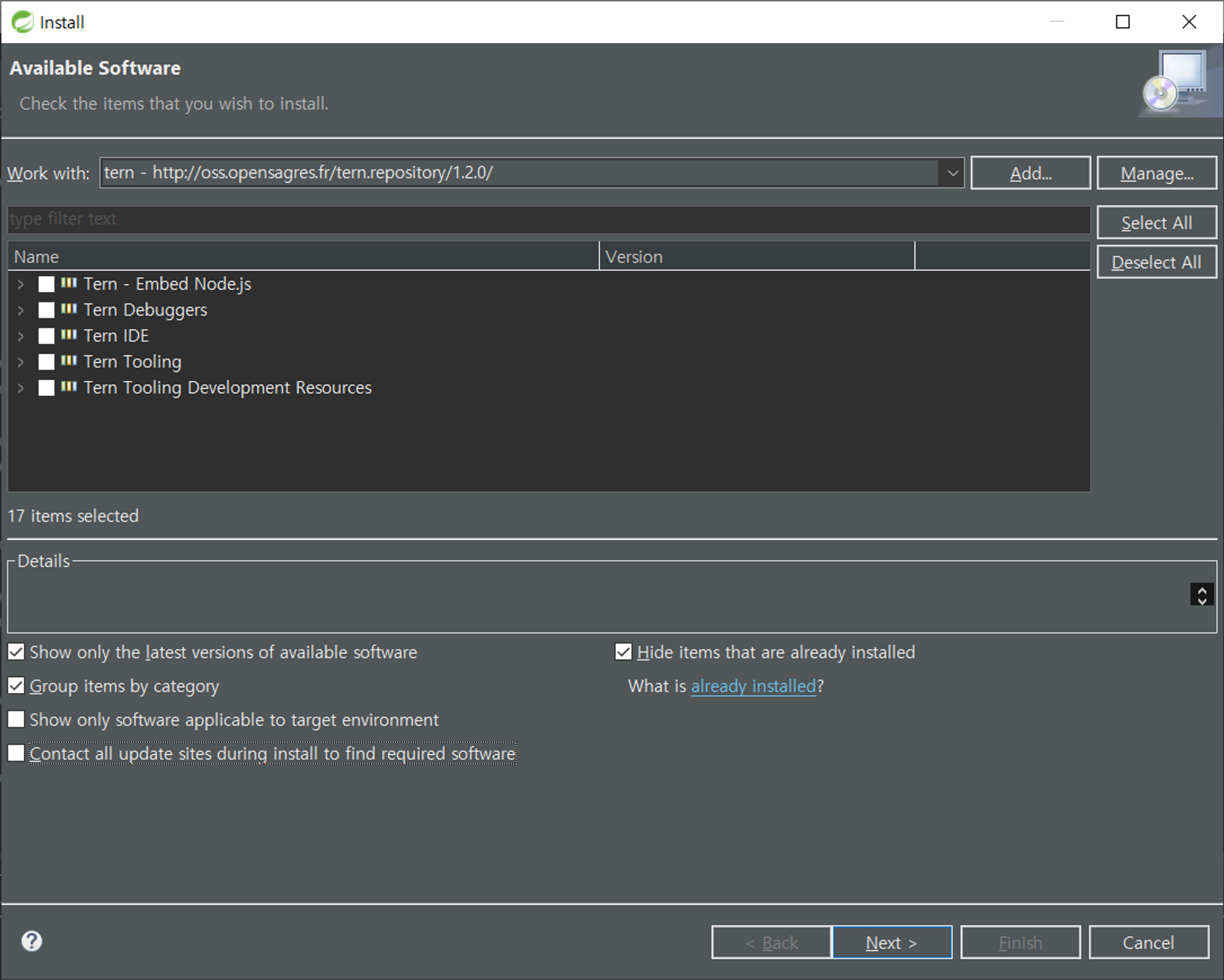This screenshot has width=1224, height=980.
Task: Click the Deselect All button
Action: (x=1157, y=262)
